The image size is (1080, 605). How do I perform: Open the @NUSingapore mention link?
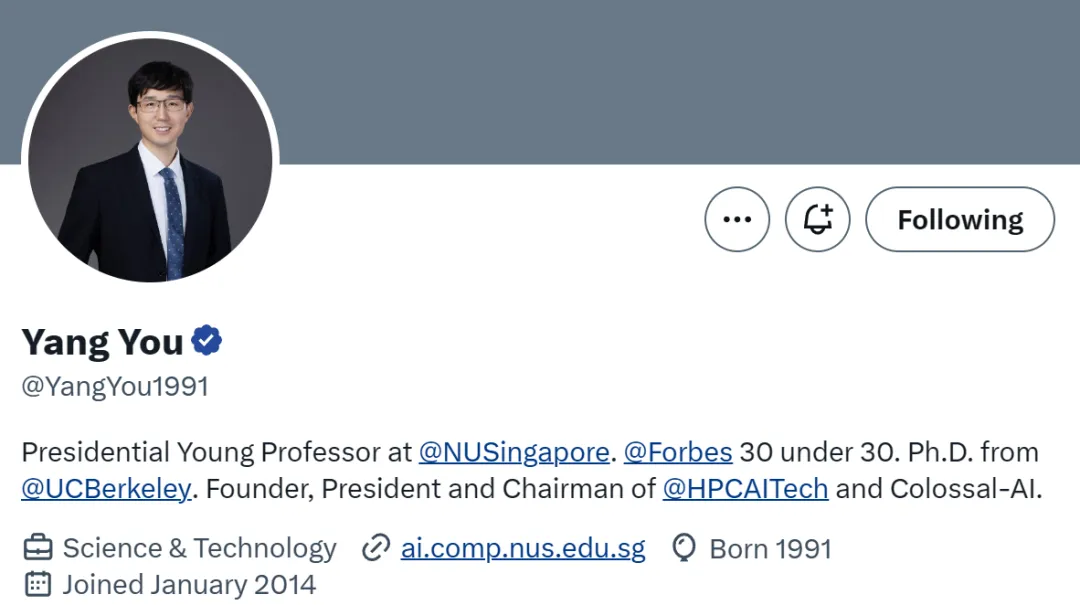tap(514, 452)
